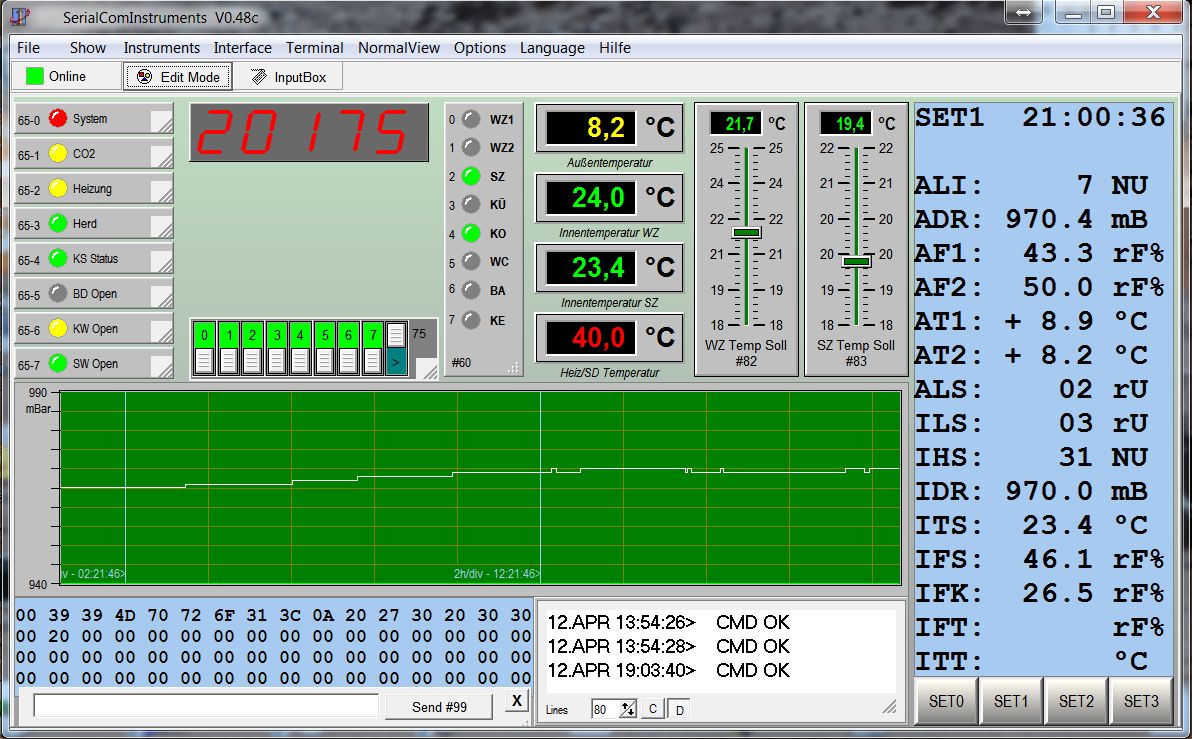
Task: Click resize grip of System indicator
Action: (x=161, y=122)
